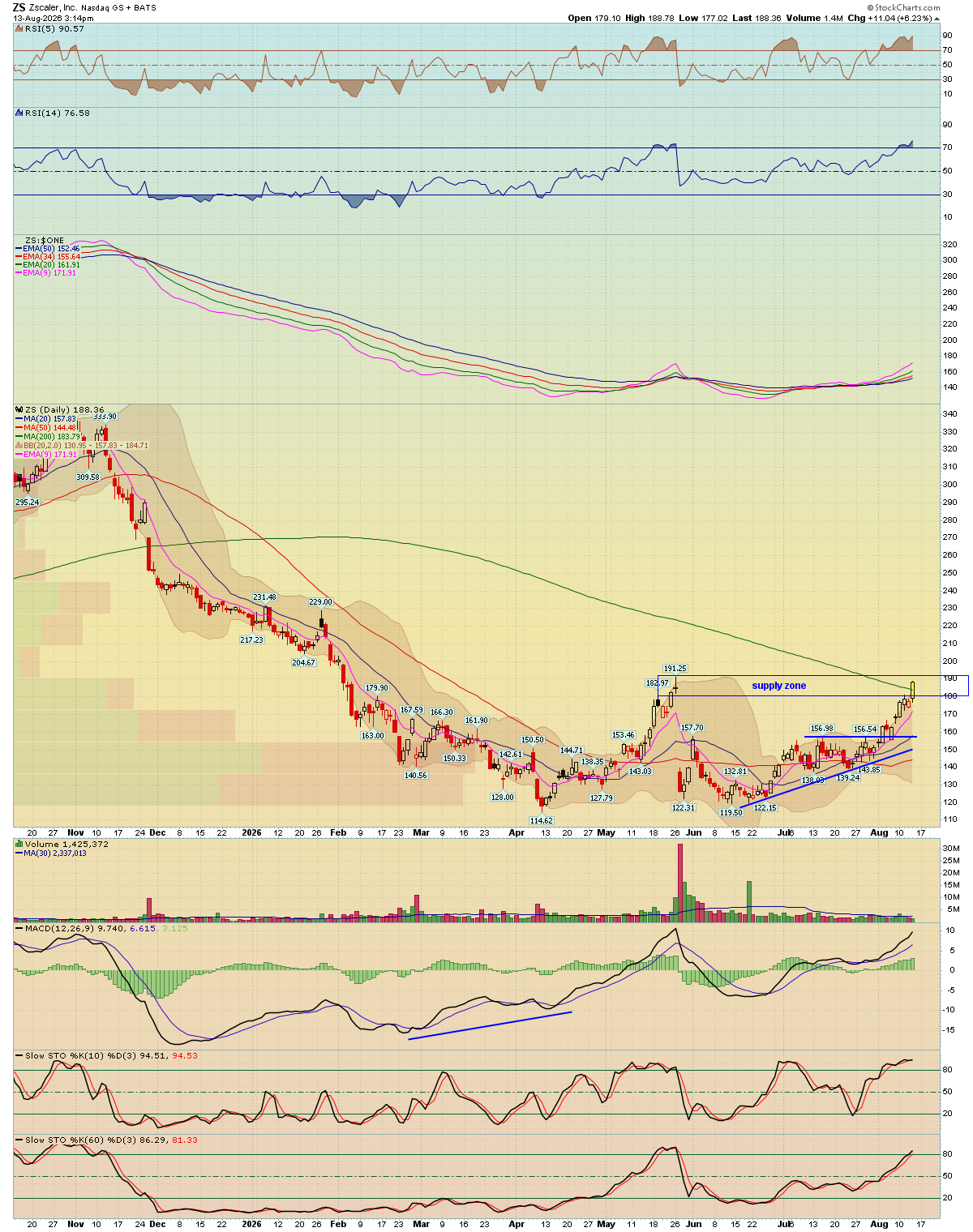
Task: Click the 140.56 price low label
Action: 415,776
